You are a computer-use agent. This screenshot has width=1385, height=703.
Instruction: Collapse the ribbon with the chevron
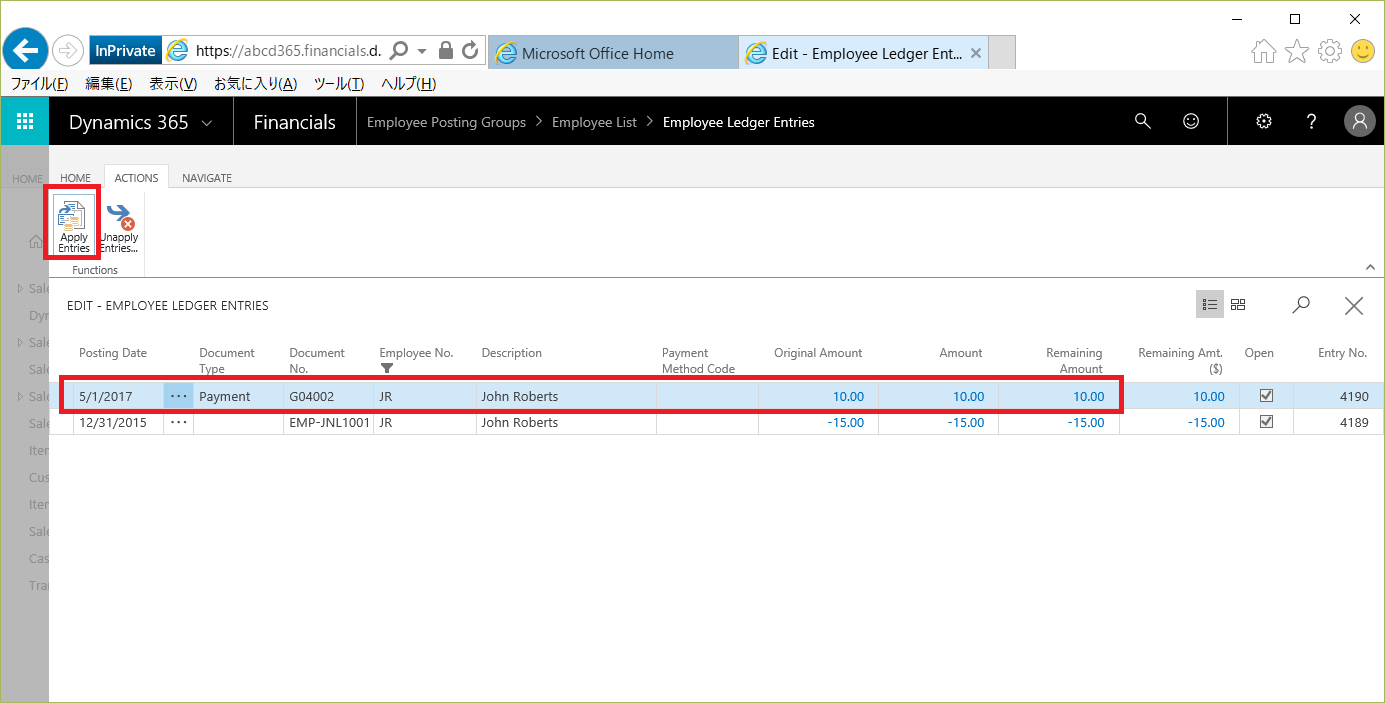[1369, 267]
